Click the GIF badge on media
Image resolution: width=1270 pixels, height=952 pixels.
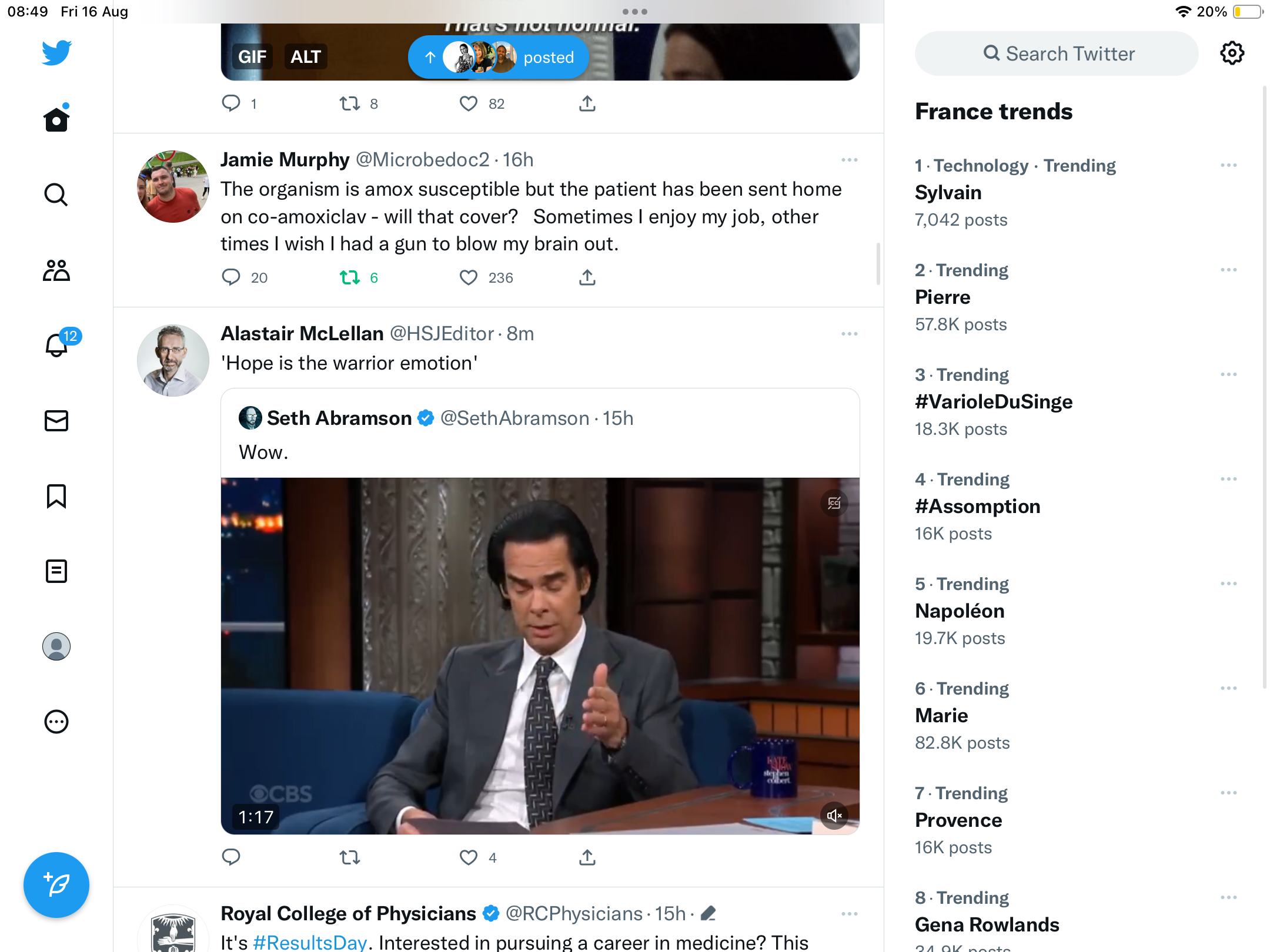point(252,56)
